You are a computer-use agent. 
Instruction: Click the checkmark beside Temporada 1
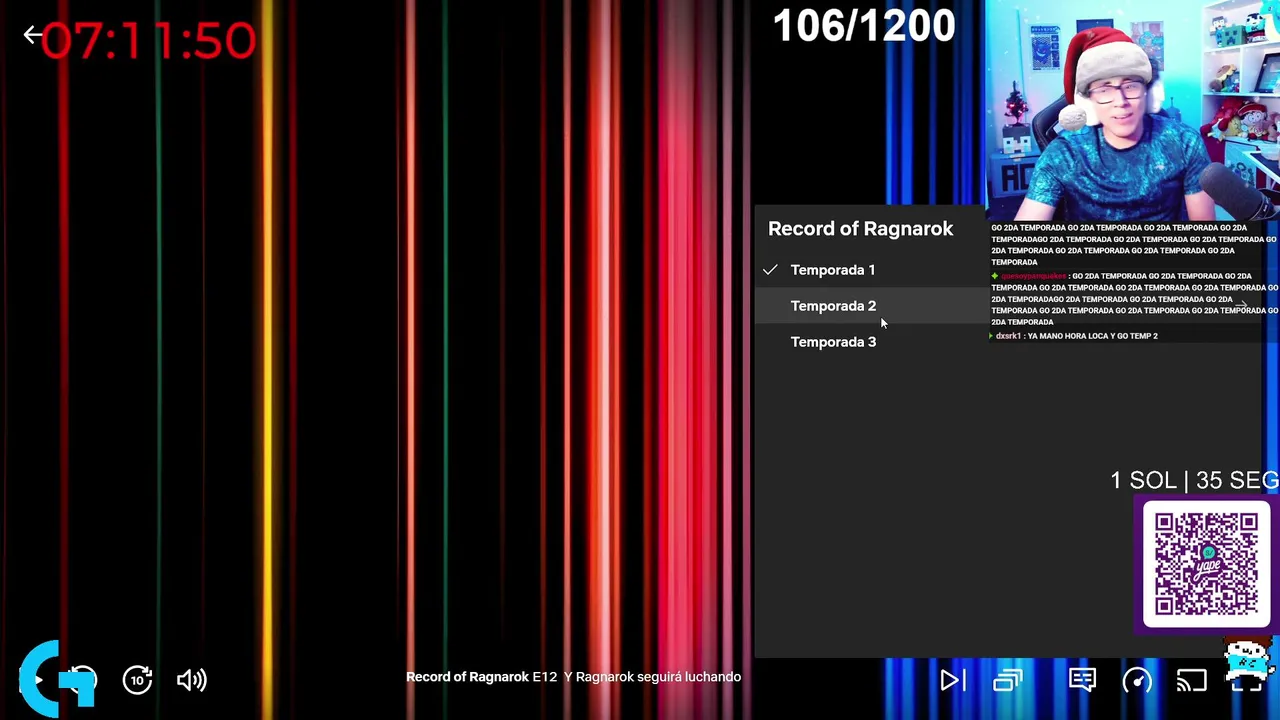click(x=770, y=270)
